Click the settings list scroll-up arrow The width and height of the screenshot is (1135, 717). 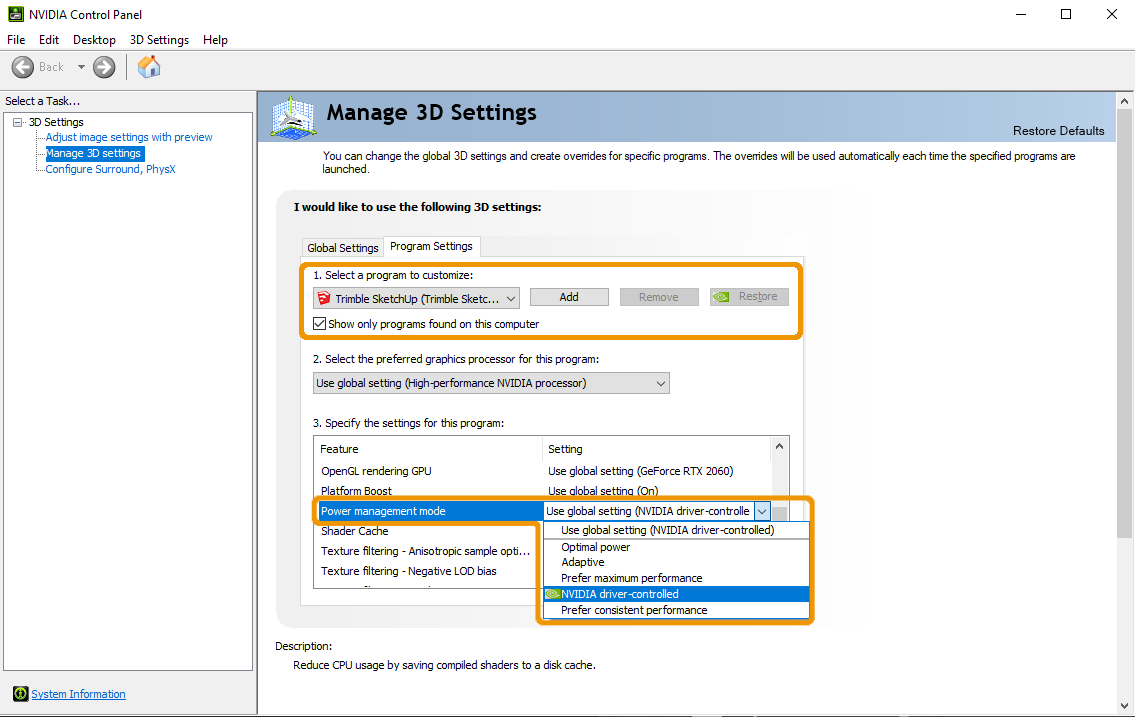point(780,446)
